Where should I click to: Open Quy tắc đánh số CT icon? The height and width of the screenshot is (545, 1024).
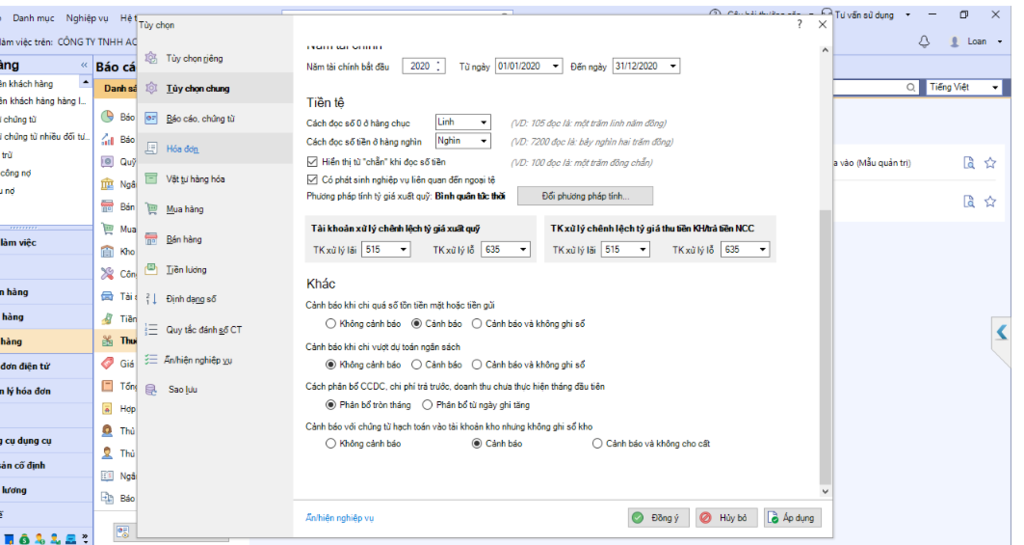coord(151,330)
